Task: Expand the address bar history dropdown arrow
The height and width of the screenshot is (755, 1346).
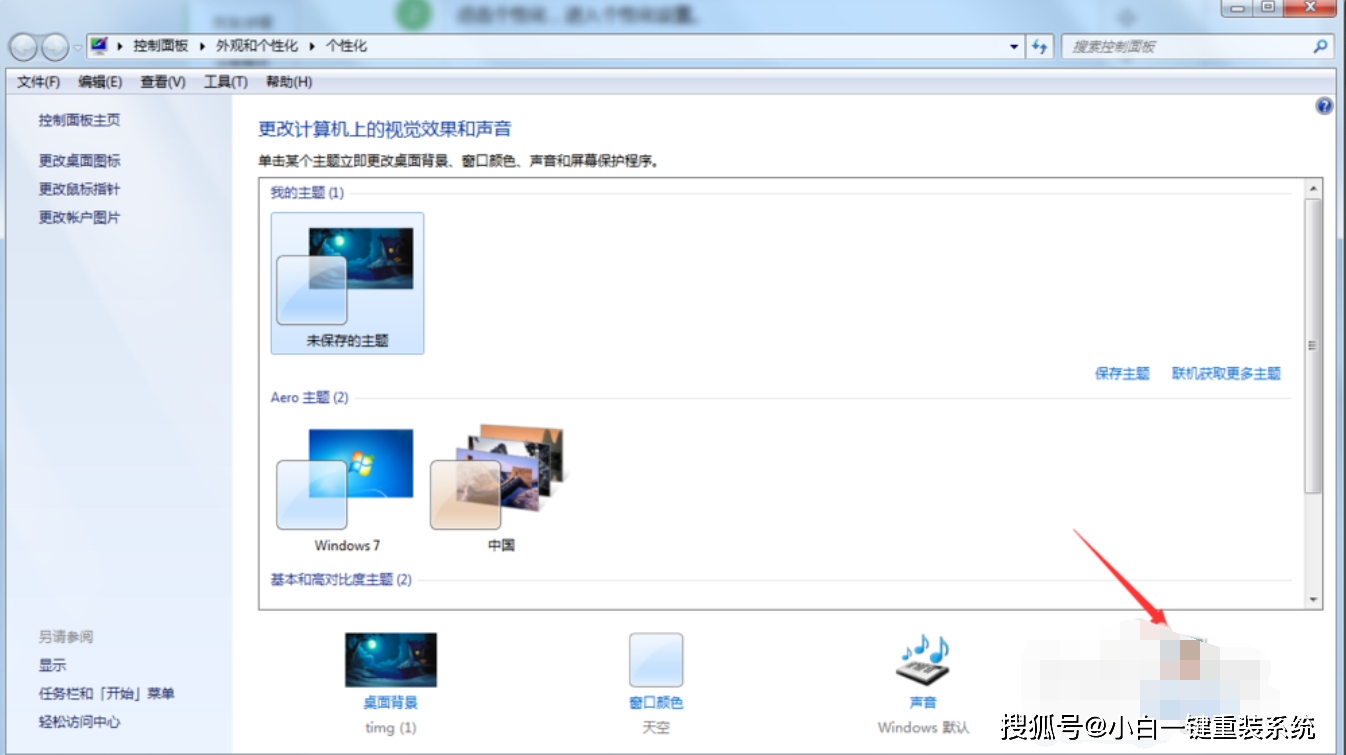Action: click(1014, 46)
